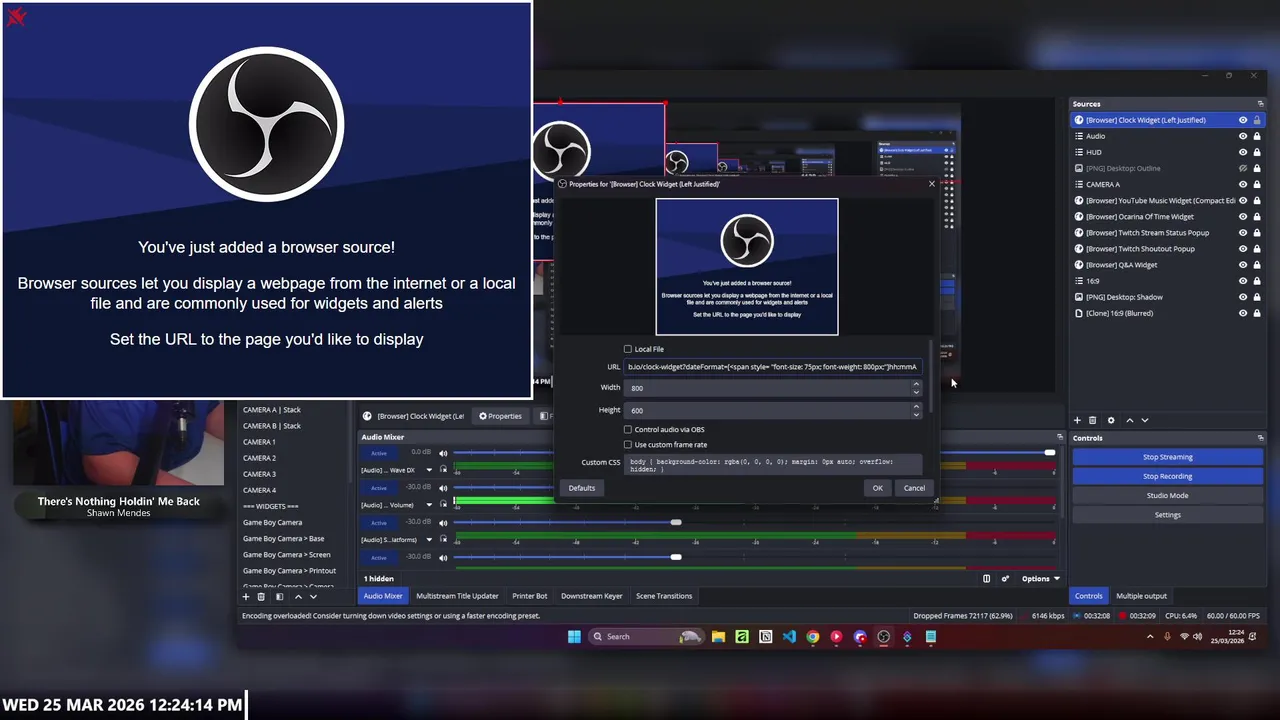The width and height of the screenshot is (1280, 720).
Task: Reset properties with Defaults button
Action: pos(582,488)
